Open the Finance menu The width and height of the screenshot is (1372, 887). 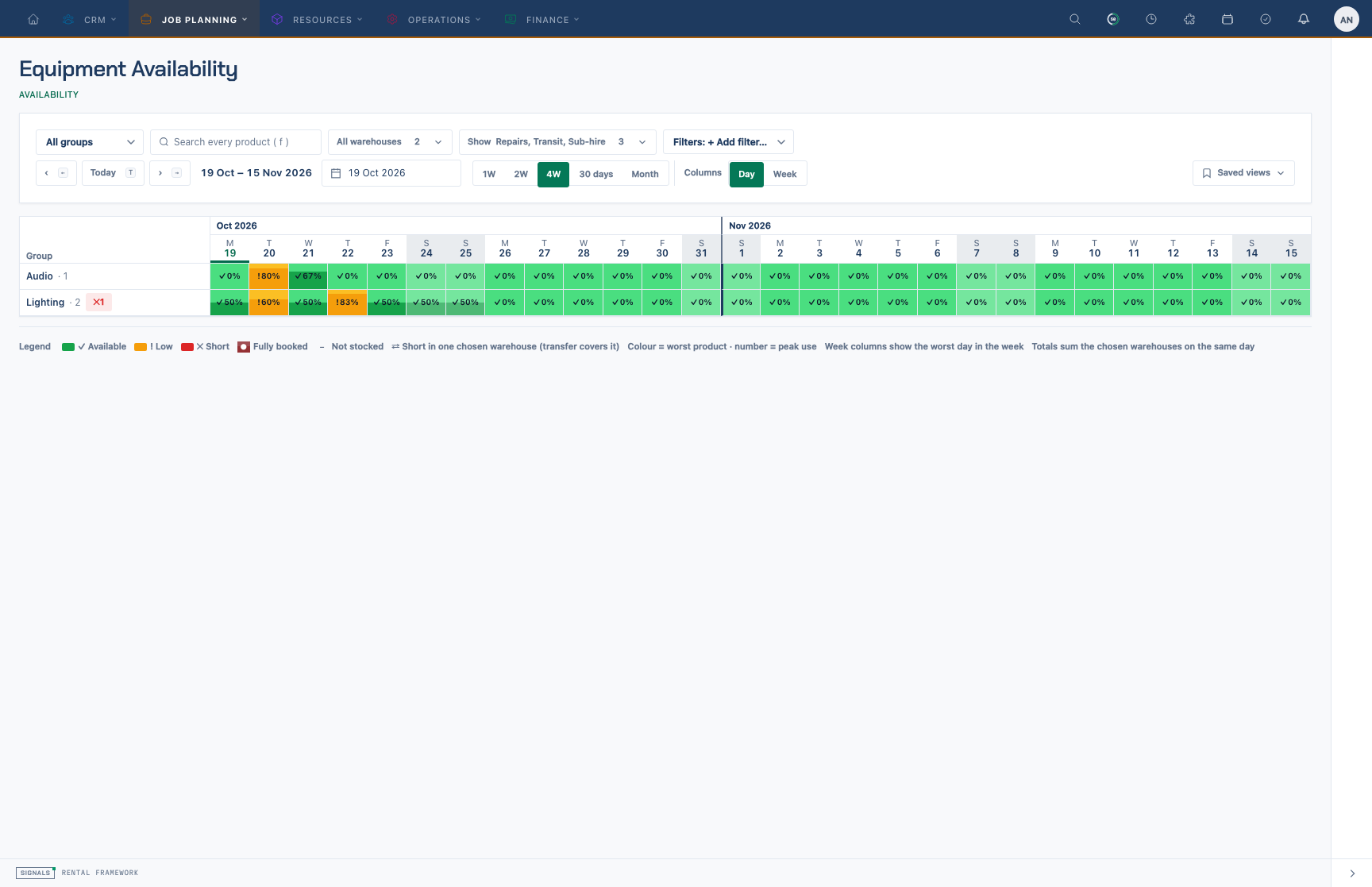pyautogui.click(x=541, y=19)
